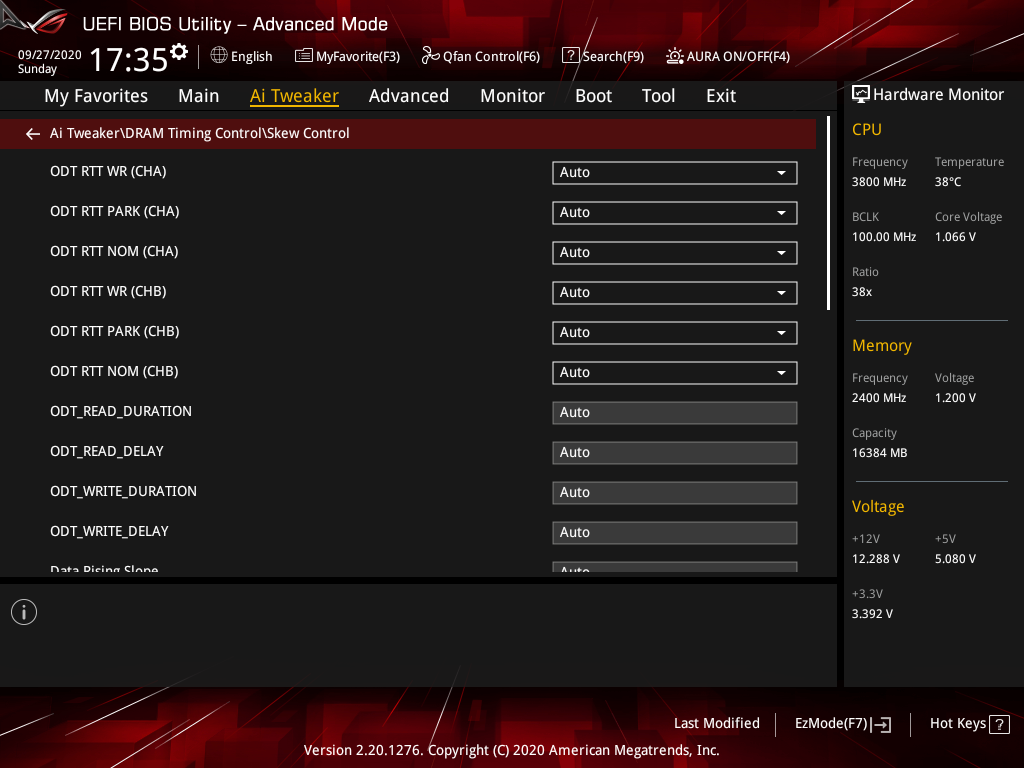The image size is (1024, 768).
Task: Open Search(F9)
Action: click(x=603, y=56)
